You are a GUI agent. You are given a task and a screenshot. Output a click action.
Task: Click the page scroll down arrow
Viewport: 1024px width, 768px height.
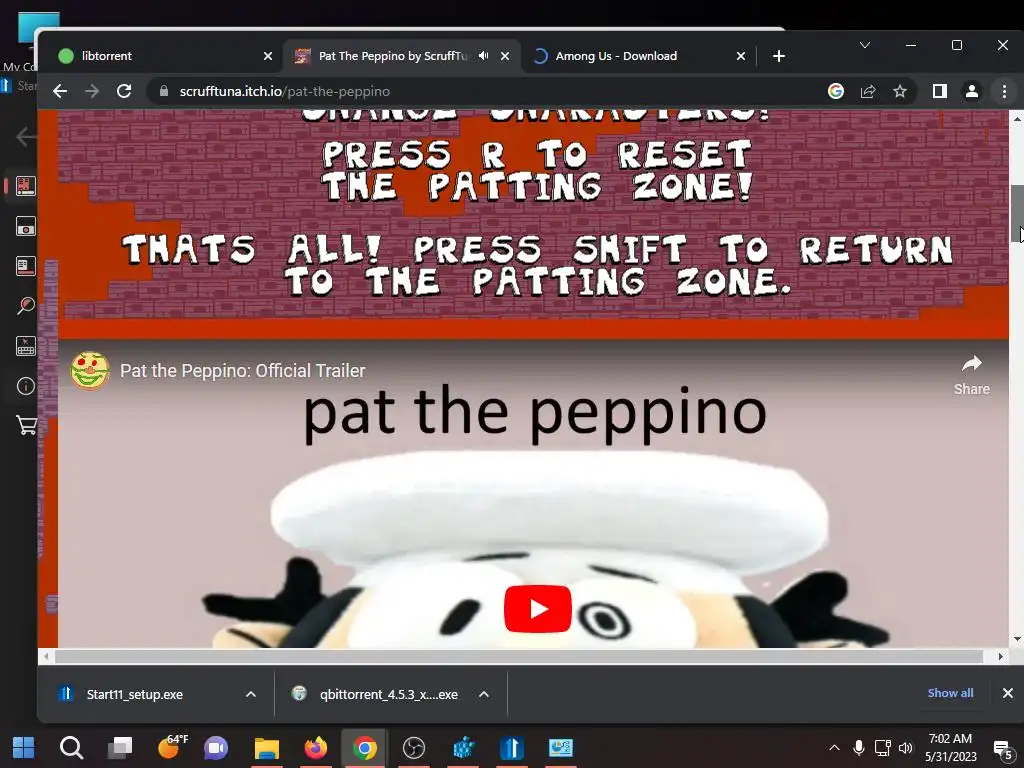tap(1017, 639)
